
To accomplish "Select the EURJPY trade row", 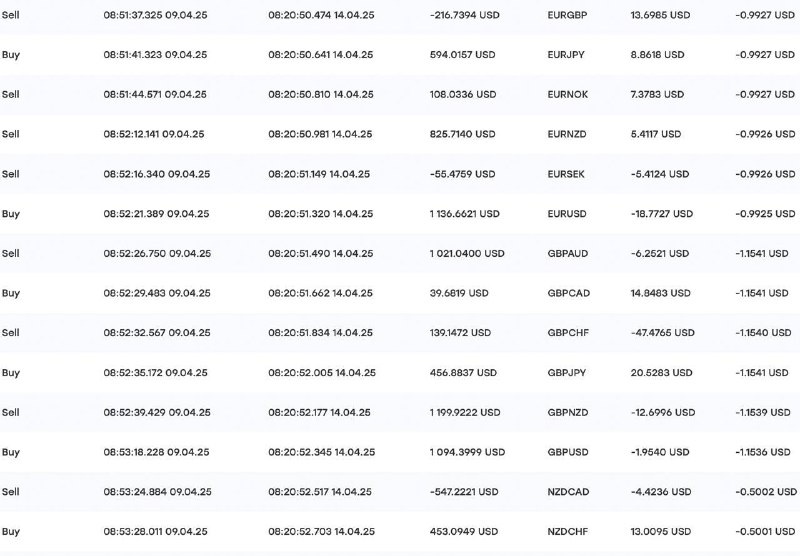I will coord(400,55).
